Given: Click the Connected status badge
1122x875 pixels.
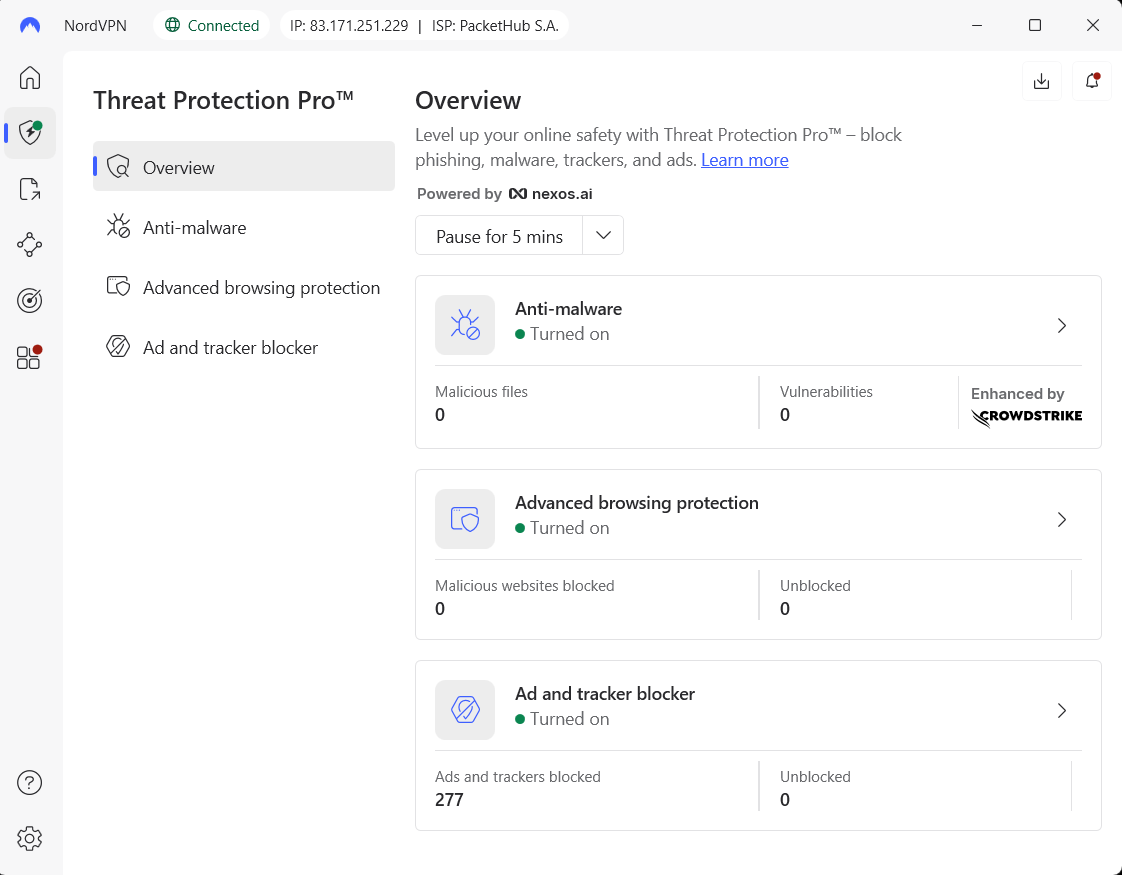Looking at the screenshot, I should pos(212,26).
